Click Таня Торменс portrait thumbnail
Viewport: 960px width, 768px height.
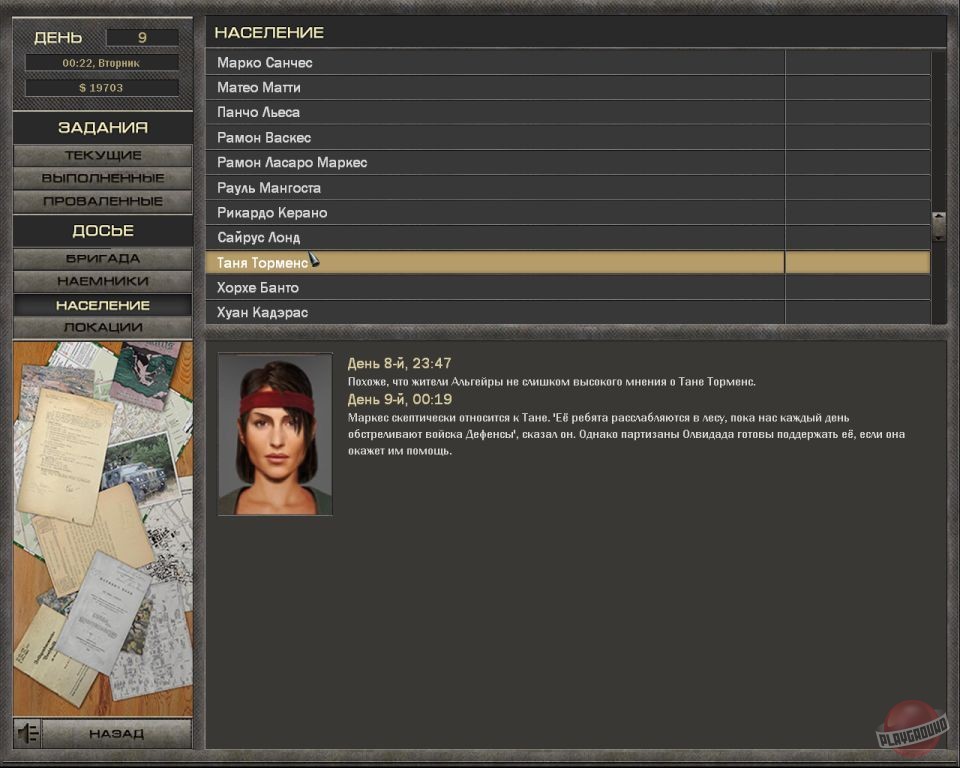point(275,434)
